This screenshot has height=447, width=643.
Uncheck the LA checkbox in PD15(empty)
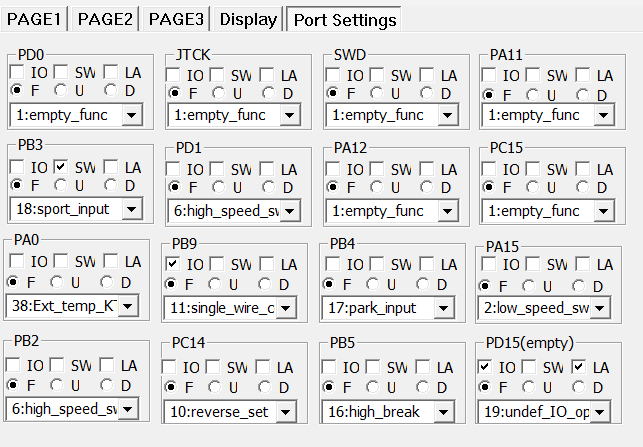[x=579, y=367]
